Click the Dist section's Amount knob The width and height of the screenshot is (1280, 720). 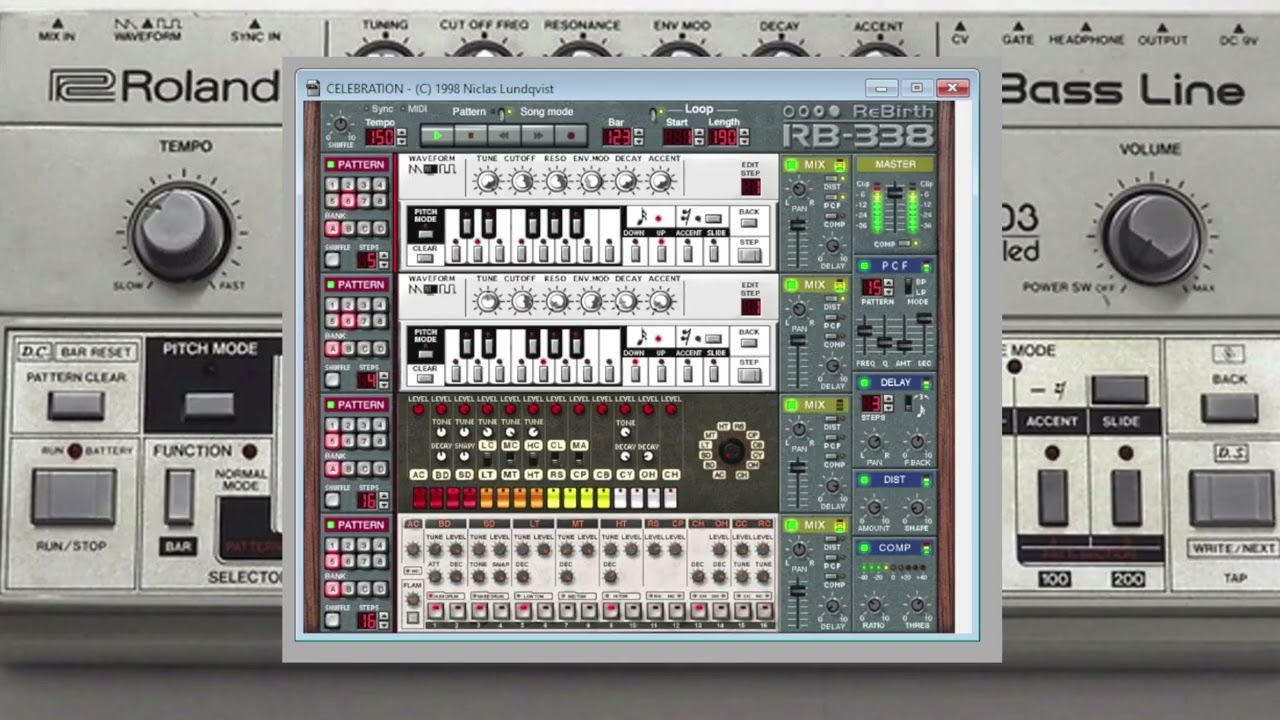[874, 507]
